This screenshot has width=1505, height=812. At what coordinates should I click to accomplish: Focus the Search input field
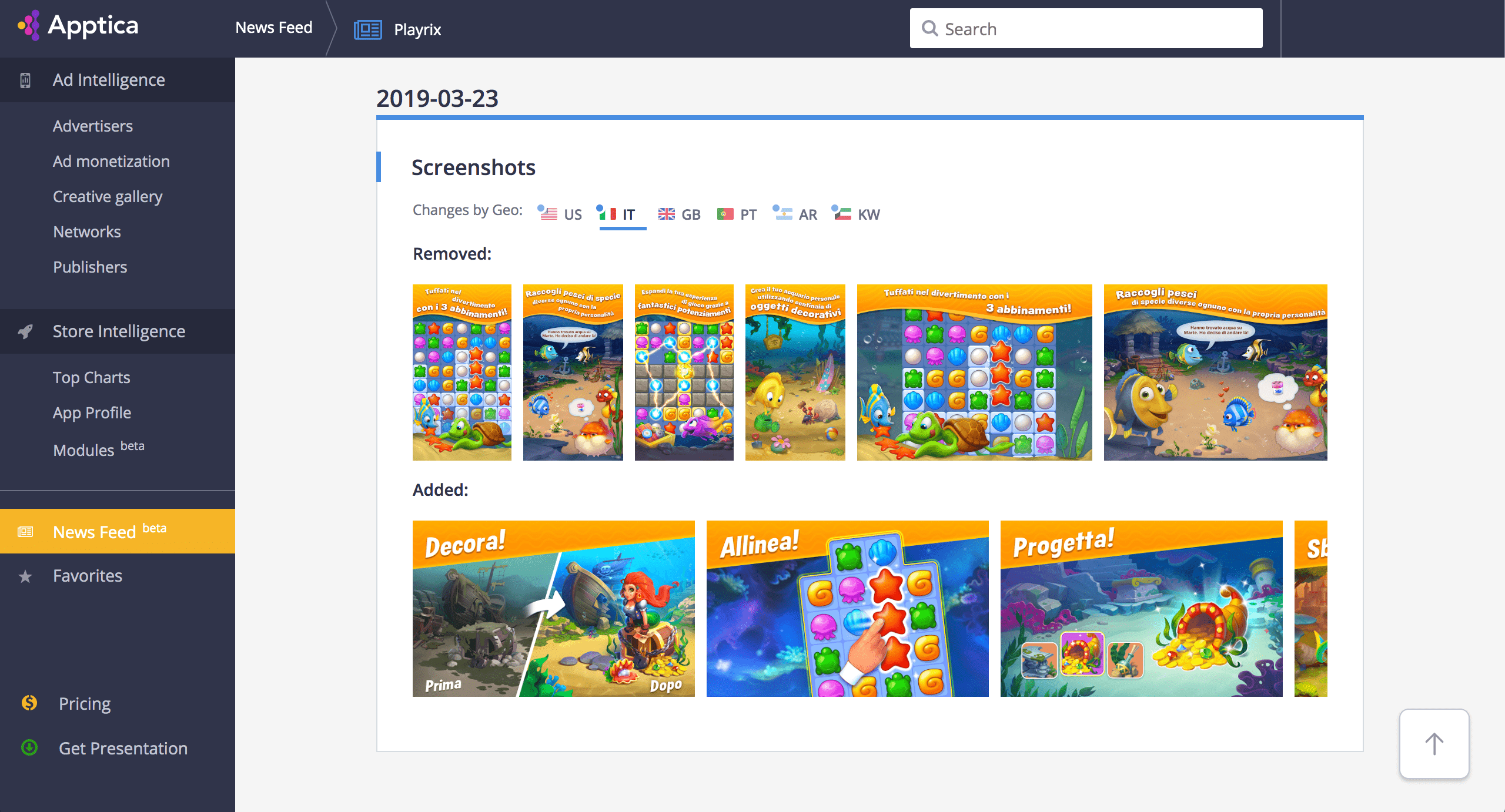[1086, 28]
